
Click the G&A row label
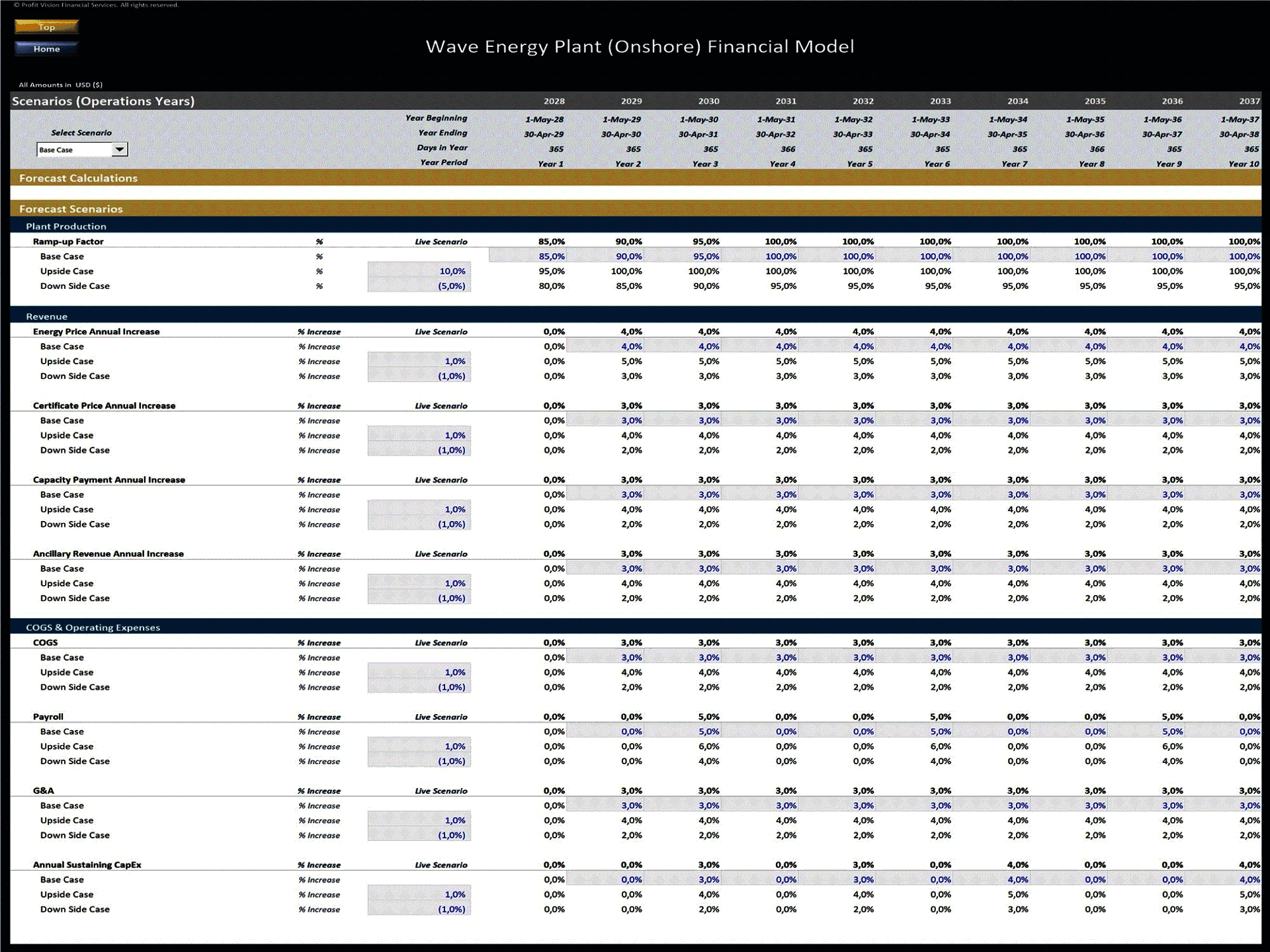click(43, 791)
